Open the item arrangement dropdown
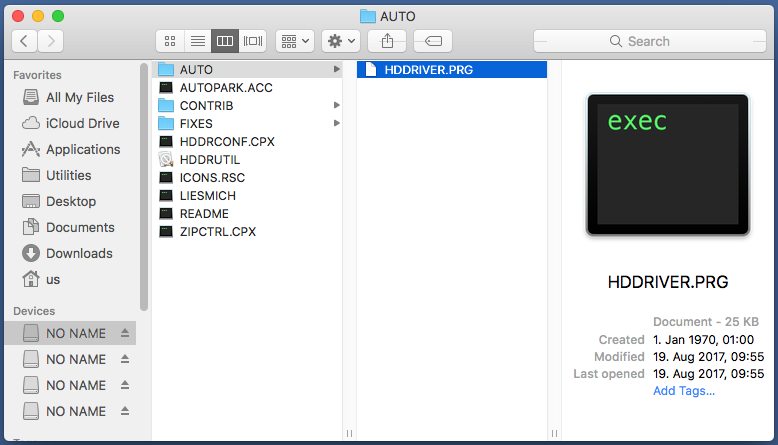This screenshot has width=778, height=445. click(295, 41)
